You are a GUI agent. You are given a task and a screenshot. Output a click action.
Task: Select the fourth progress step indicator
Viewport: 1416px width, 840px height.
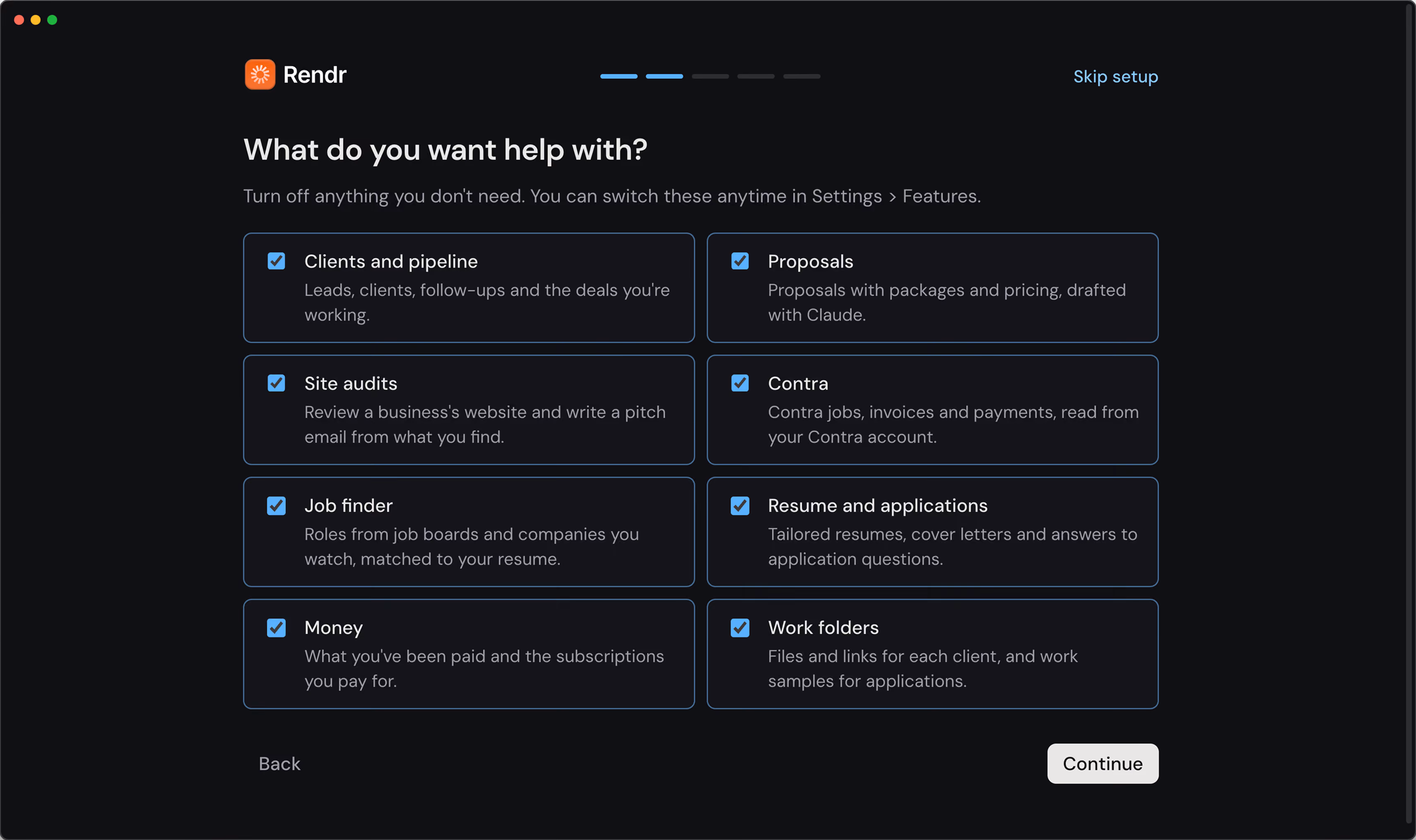(756, 76)
